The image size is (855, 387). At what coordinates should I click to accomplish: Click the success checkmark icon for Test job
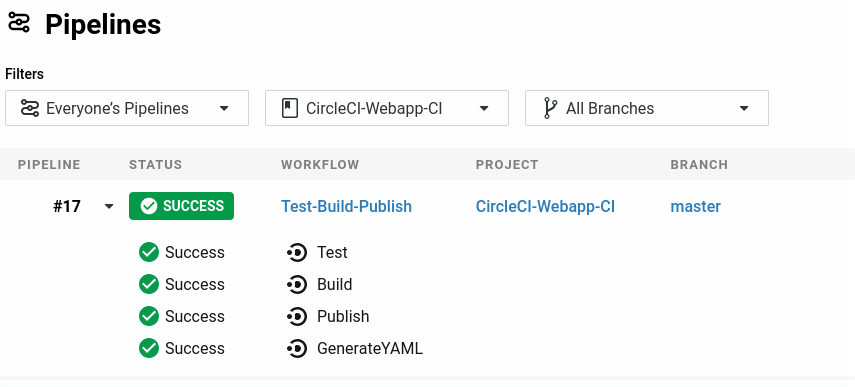[x=149, y=252]
